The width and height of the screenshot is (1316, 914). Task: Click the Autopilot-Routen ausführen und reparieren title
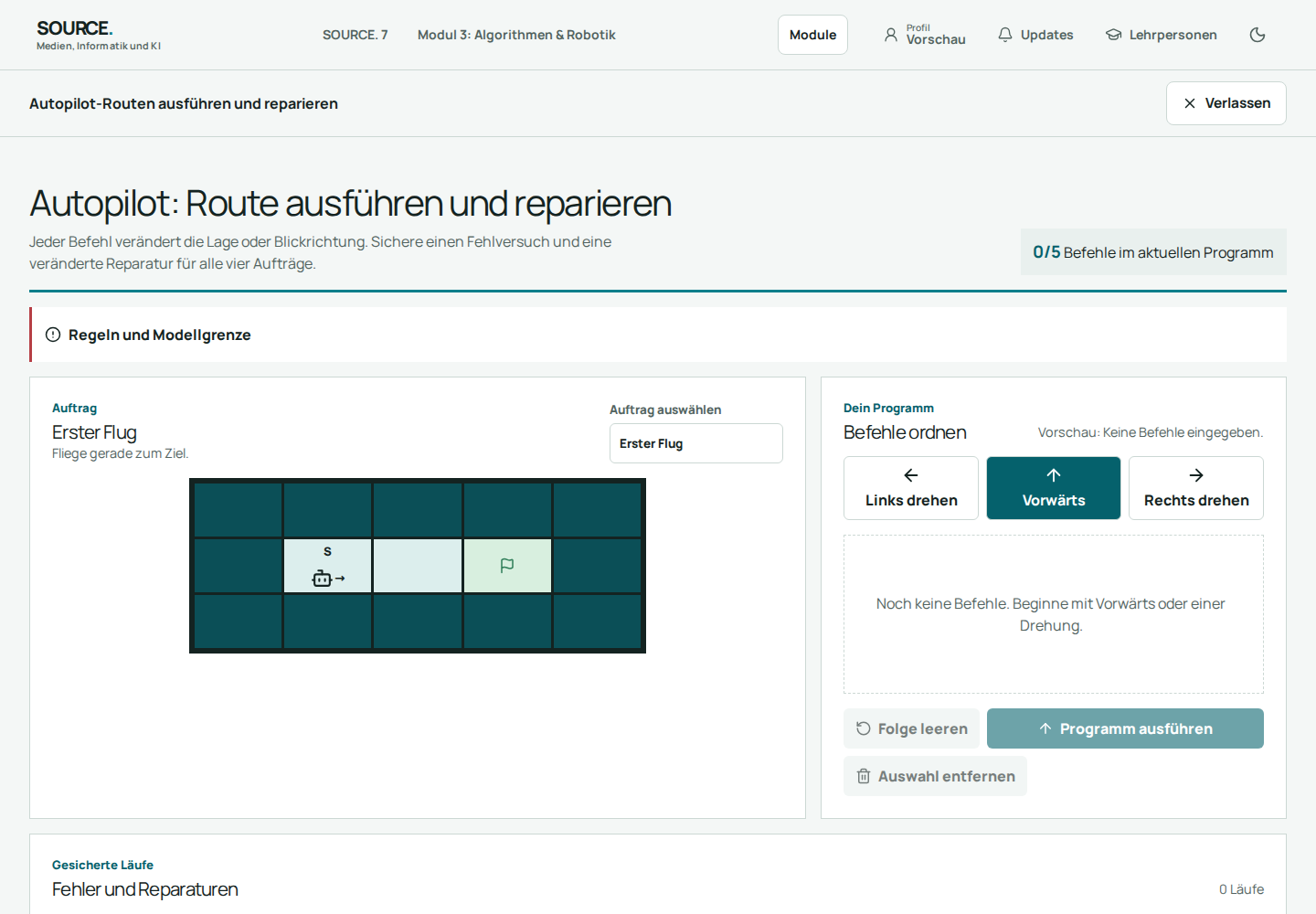coord(184,103)
